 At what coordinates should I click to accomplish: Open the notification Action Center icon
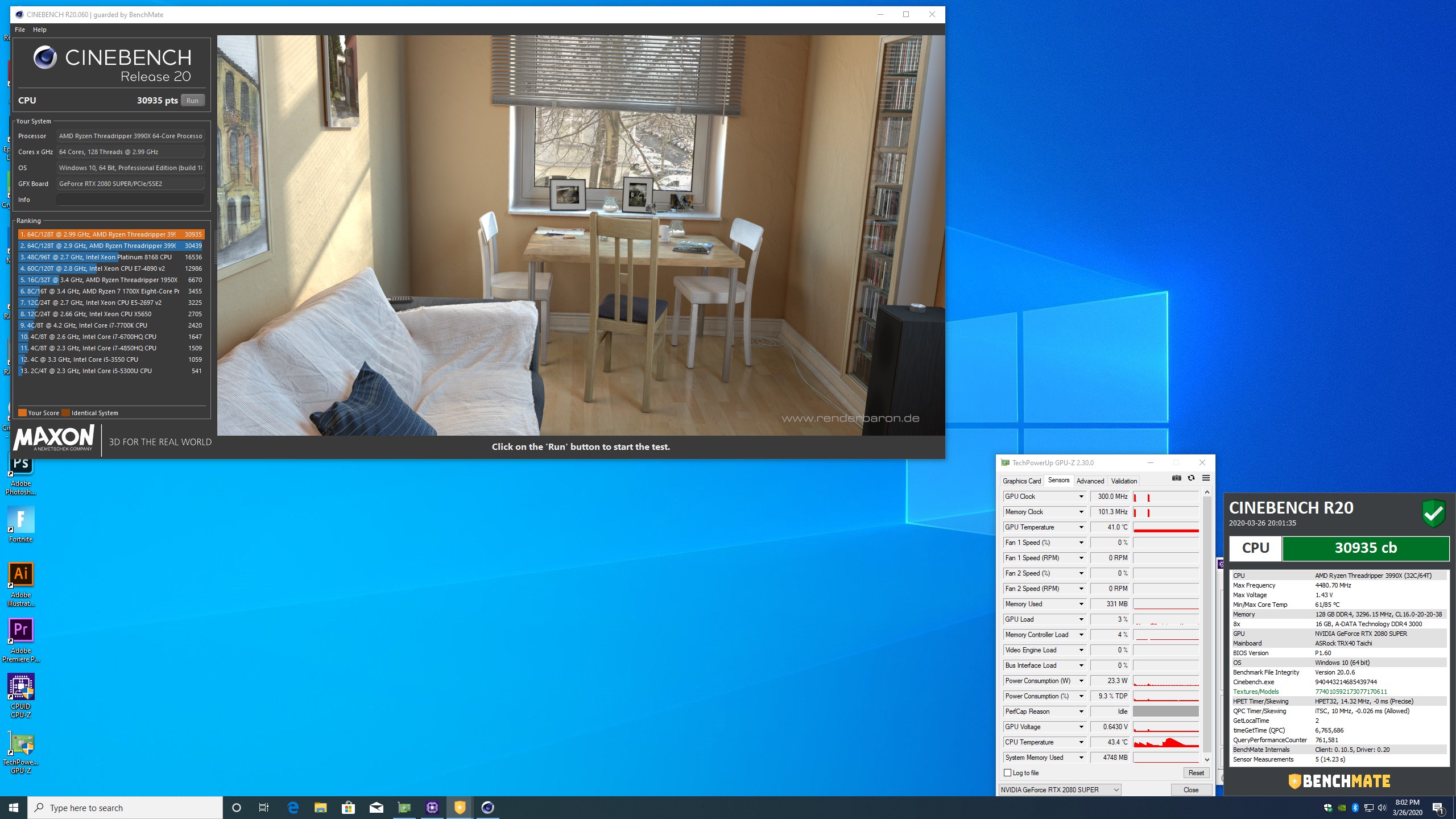[1438, 808]
